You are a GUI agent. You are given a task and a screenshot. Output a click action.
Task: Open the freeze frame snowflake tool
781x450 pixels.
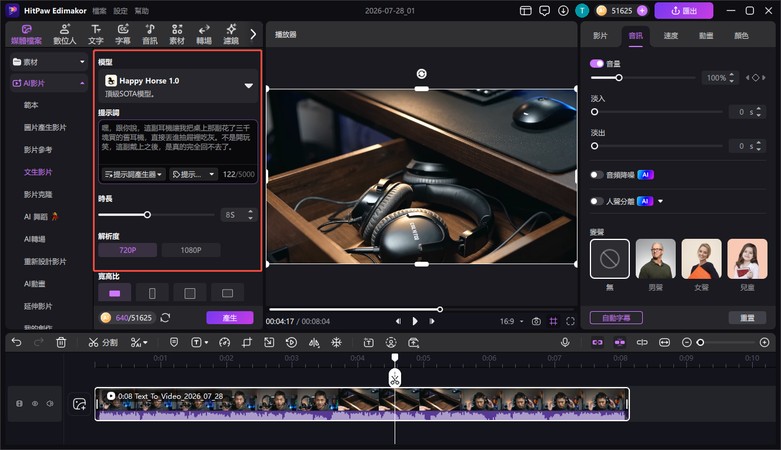pyautogui.click(x=337, y=342)
